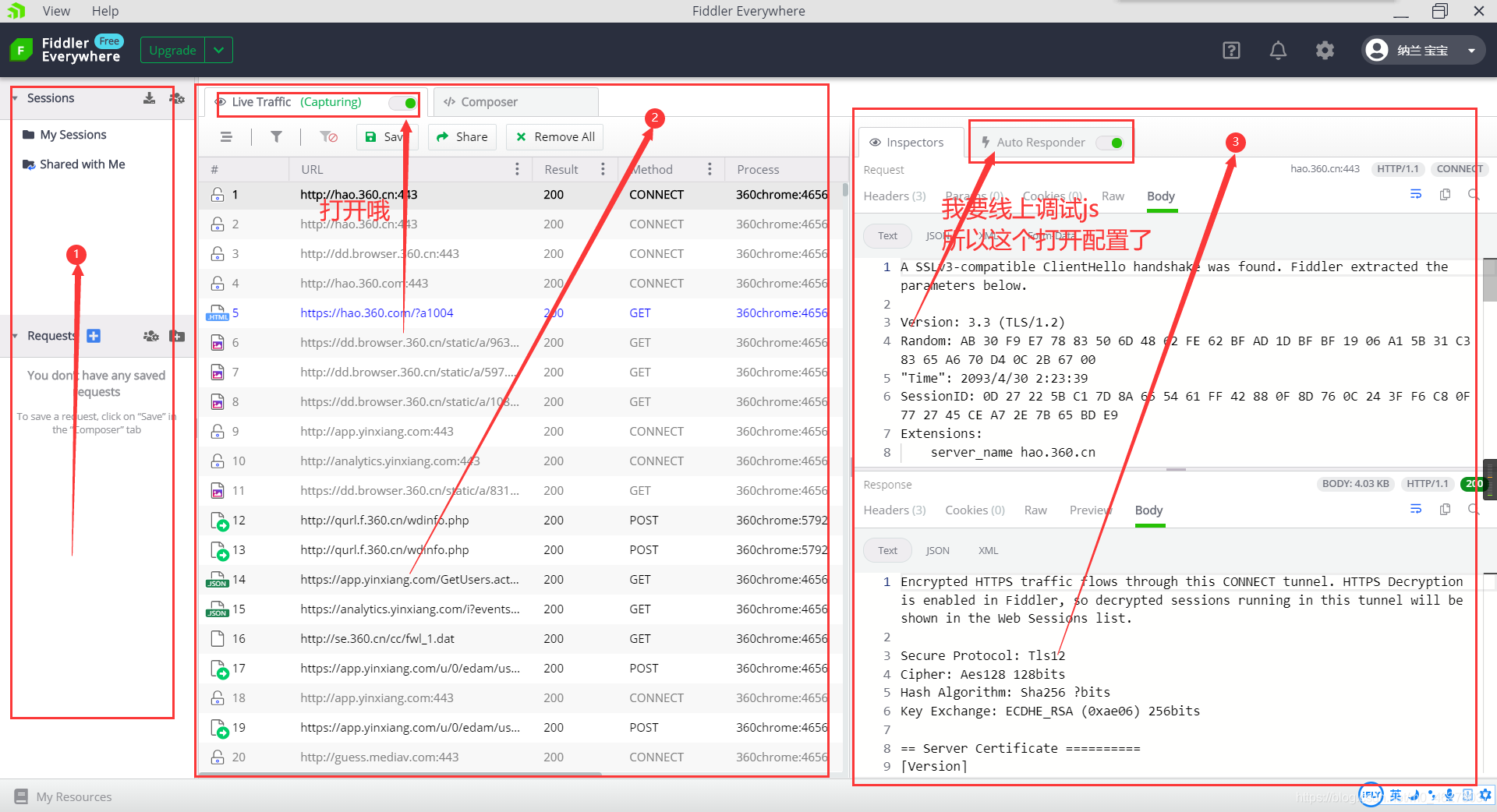Image resolution: width=1497 pixels, height=812 pixels.
Task: Click the Fiddler Everywhere logo
Action: [21, 51]
